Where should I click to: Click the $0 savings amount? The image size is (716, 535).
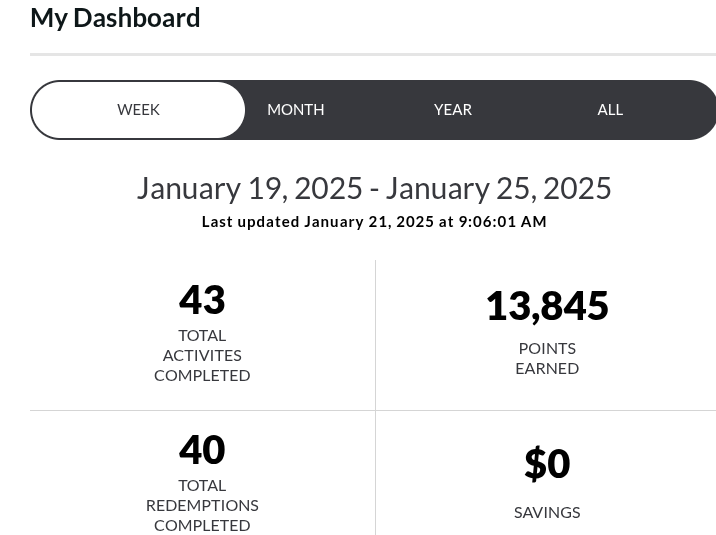(547, 463)
